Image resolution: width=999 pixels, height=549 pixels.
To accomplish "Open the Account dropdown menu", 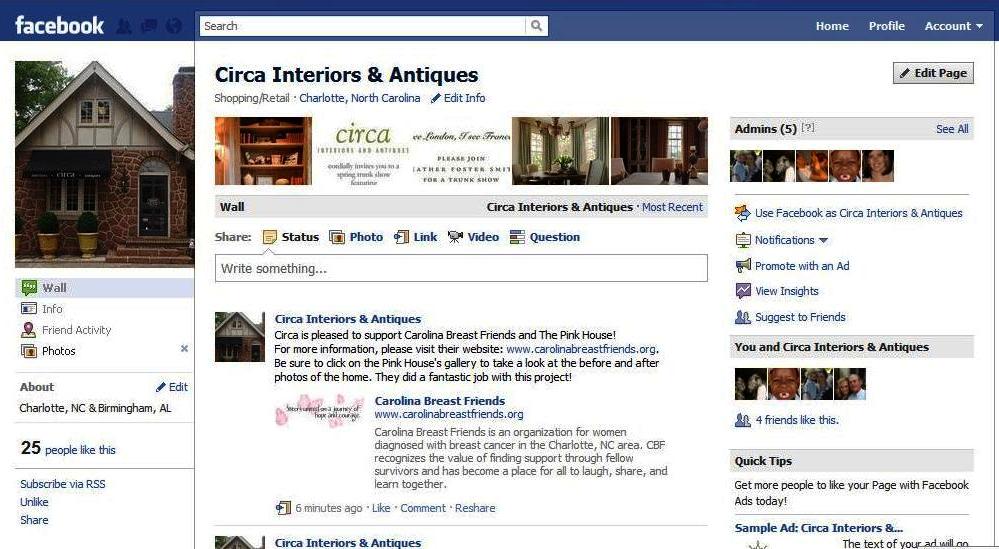I will (x=954, y=26).
